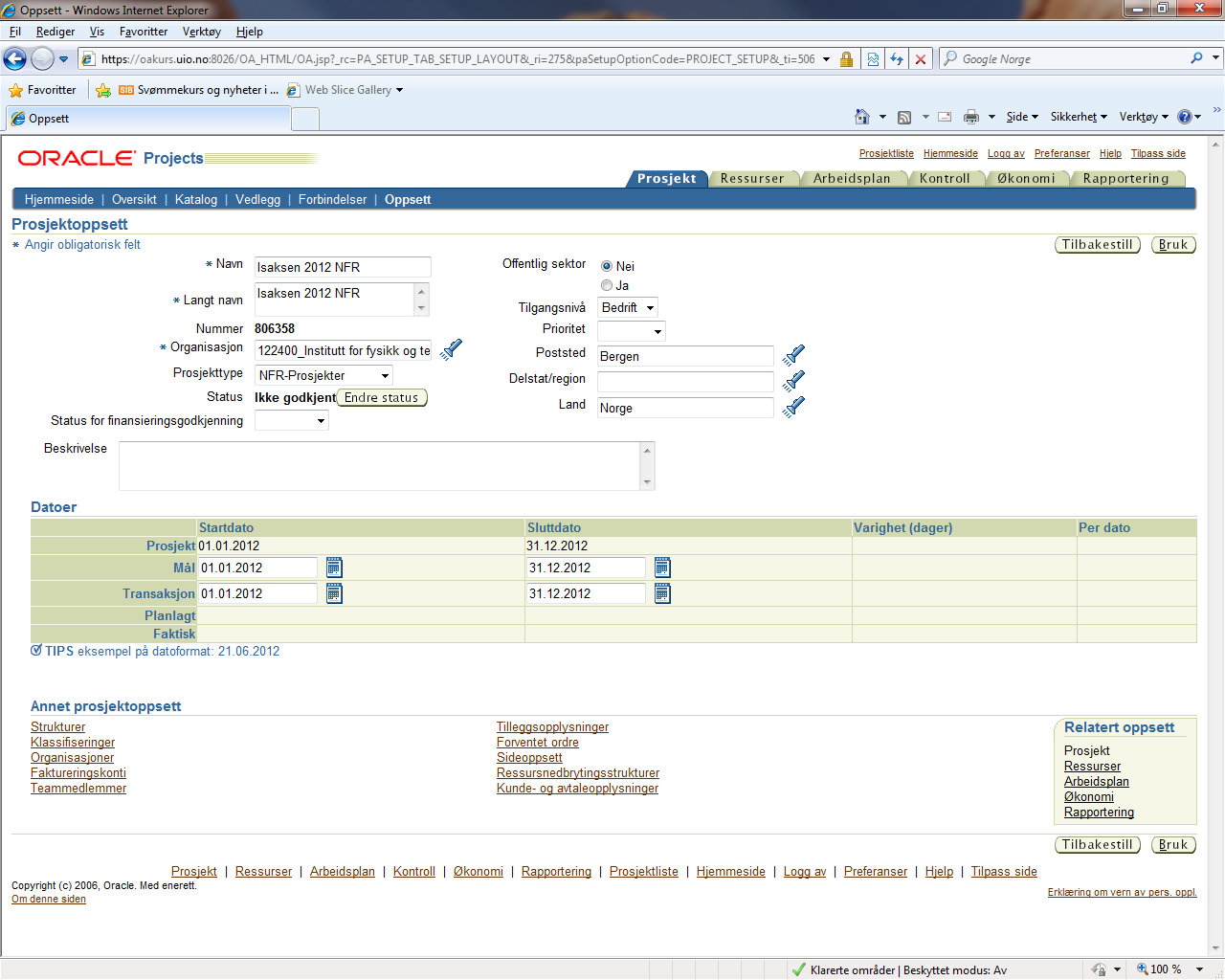Open the help question mark icon
Viewport: 1225px width, 980px height.
(1185, 117)
